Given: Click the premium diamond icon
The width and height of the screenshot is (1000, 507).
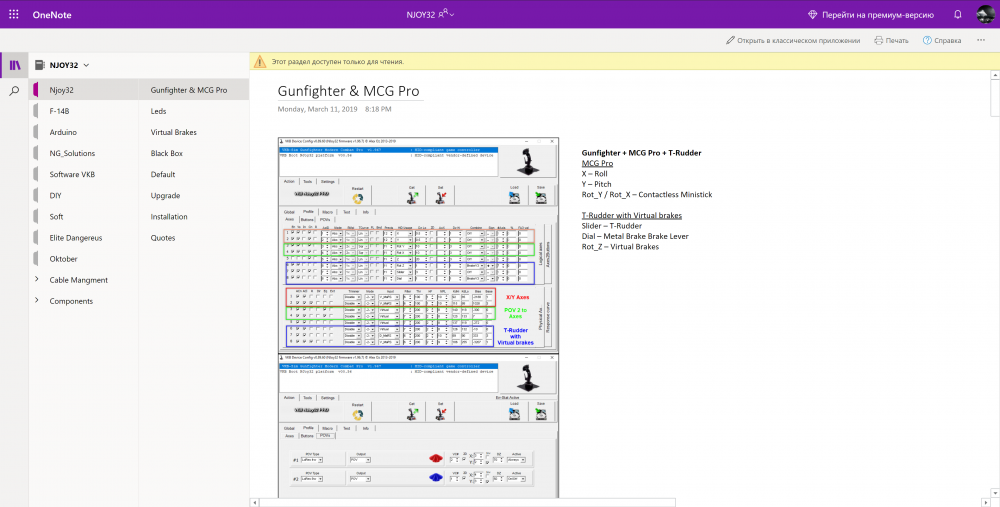Looking at the screenshot, I should pos(812,15).
